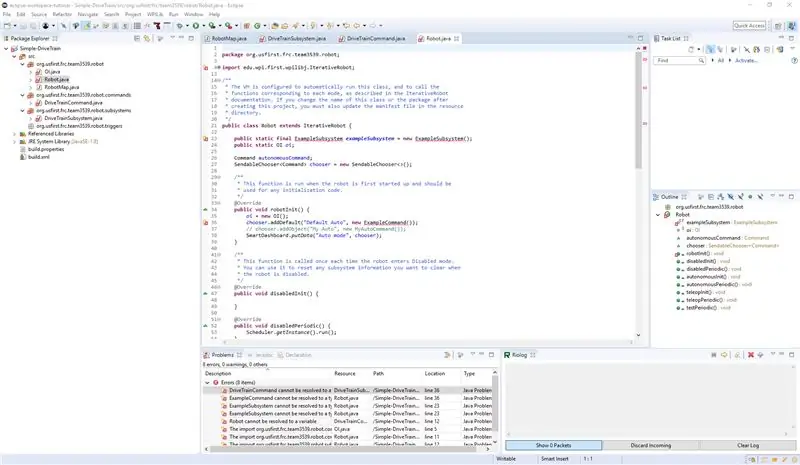800x465 pixels.
Task: Click the search magnifier in Find box
Action: pos(701,60)
